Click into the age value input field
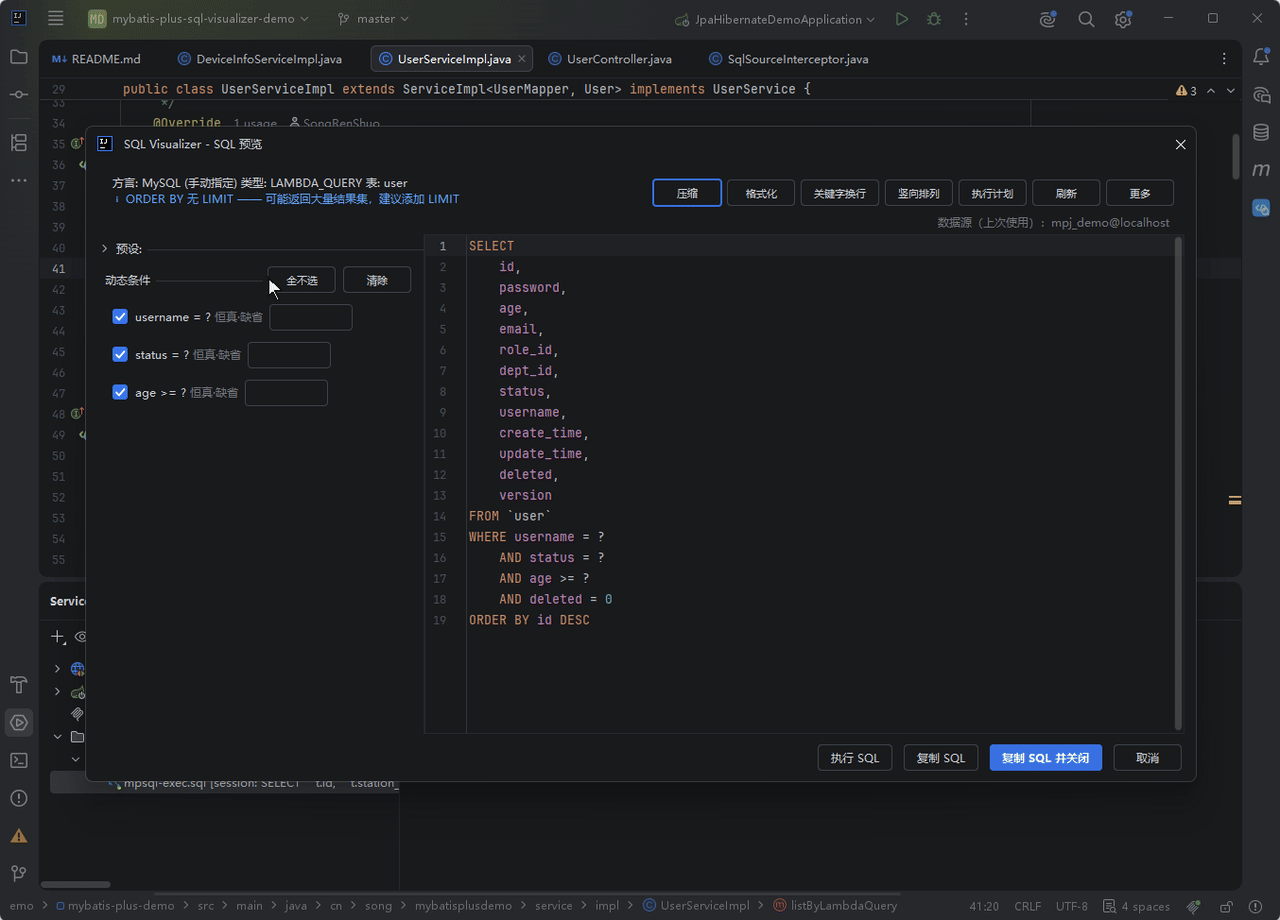The width and height of the screenshot is (1280, 920). tap(286, 393)
